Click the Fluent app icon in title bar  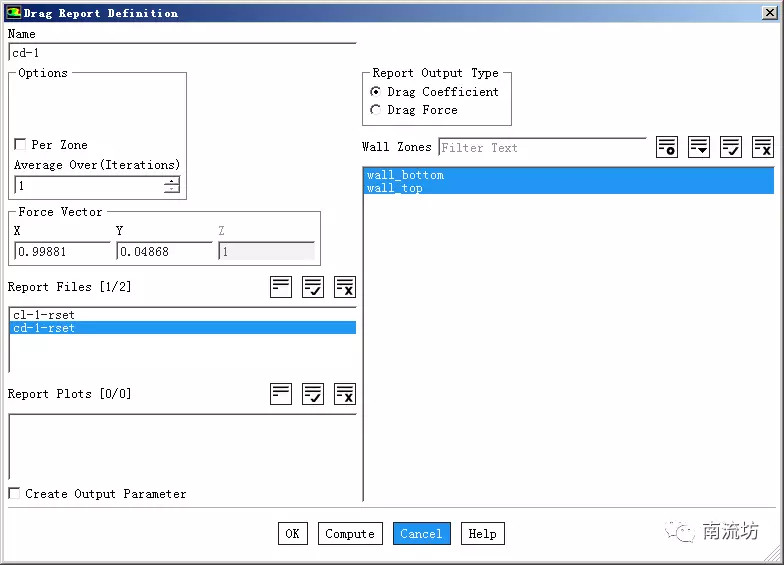(x=14, y=13)
